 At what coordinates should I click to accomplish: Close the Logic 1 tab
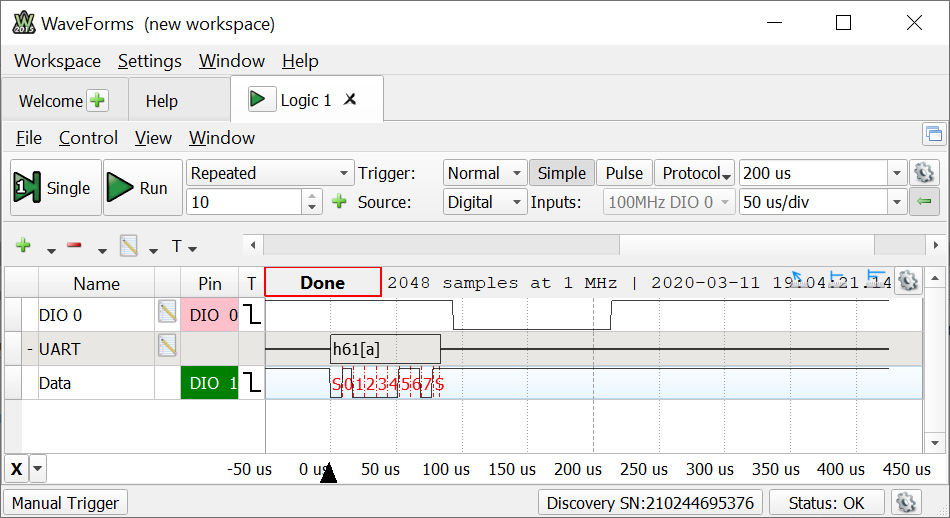350,99
